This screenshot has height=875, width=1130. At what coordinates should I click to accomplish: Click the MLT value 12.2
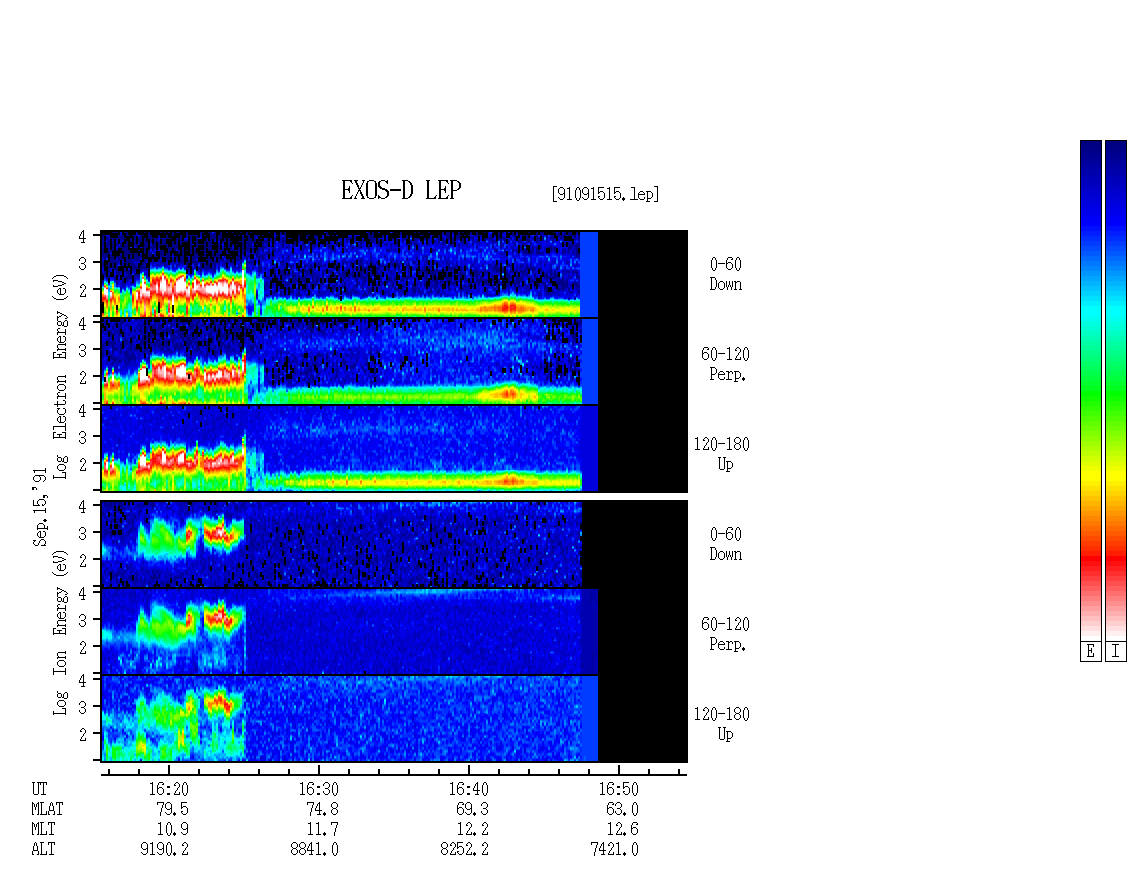click(472, 830)
